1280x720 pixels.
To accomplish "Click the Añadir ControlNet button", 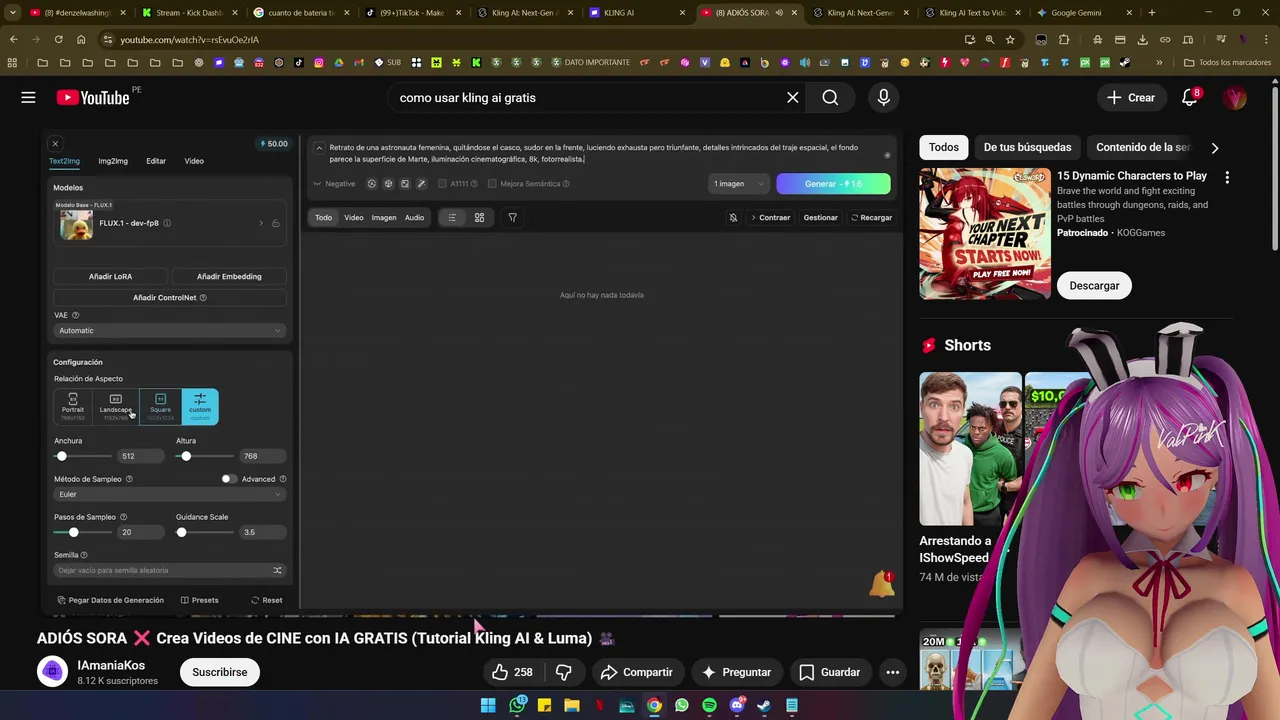I will click(x=169, y=298).
